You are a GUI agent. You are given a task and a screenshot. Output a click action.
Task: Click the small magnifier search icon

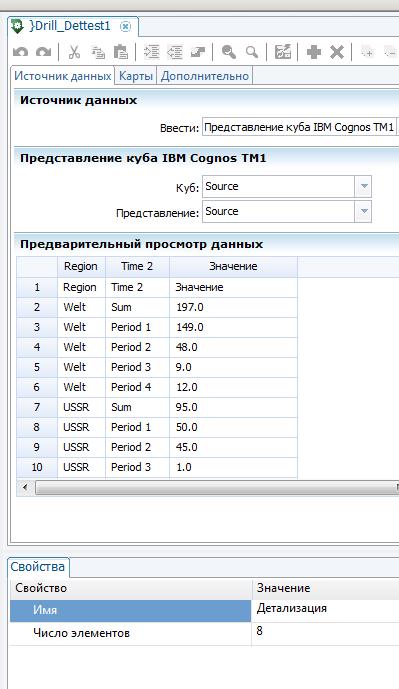click(x=252, y=52)
